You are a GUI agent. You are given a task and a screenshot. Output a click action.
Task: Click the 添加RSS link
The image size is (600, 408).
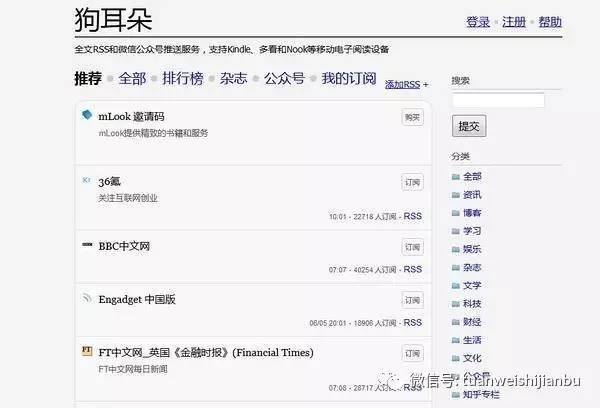pos(403,84)
